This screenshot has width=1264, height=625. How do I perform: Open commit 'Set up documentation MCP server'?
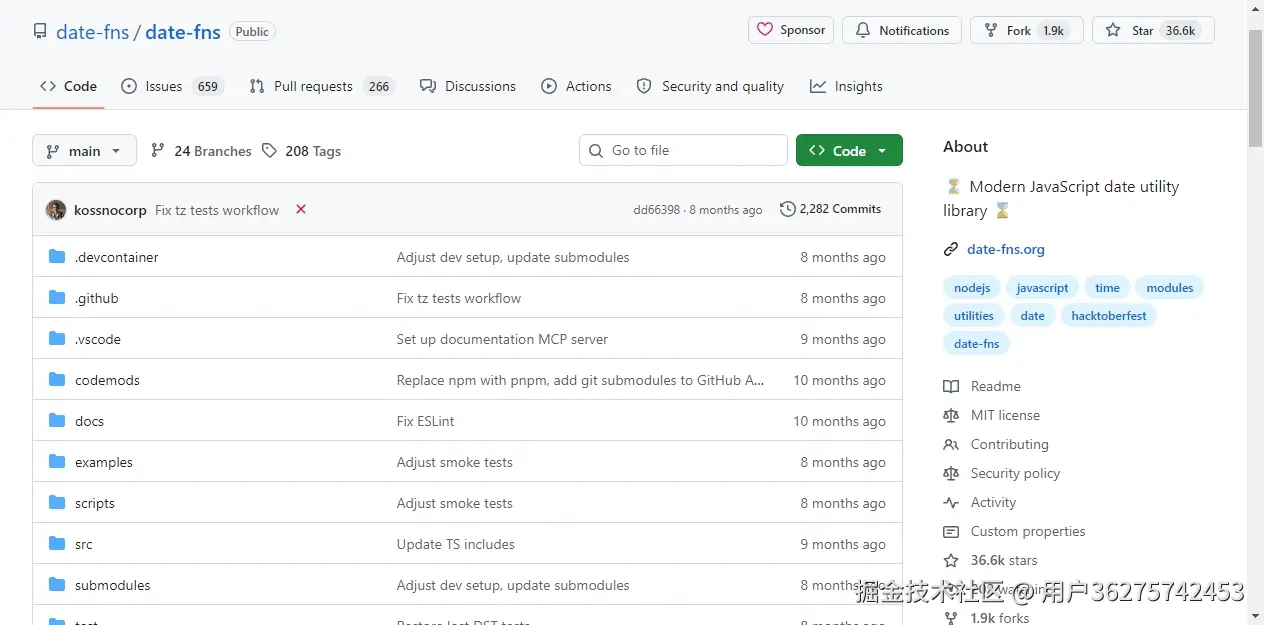(502, 339)
